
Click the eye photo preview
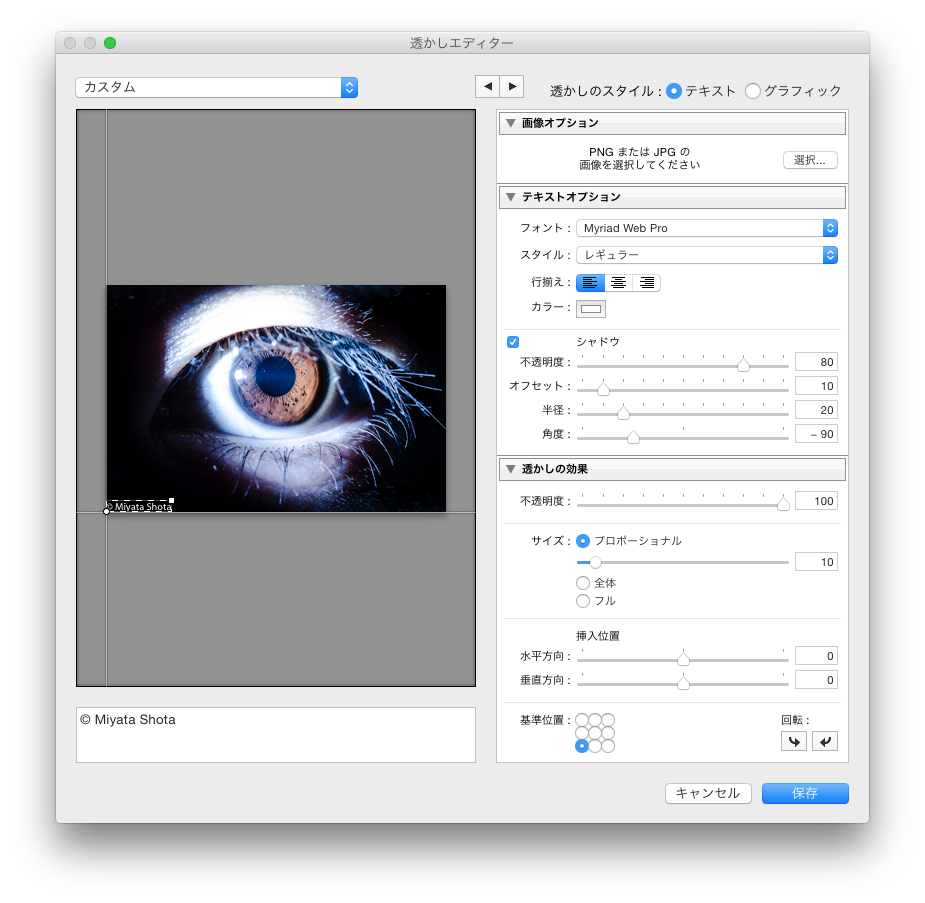coord(276,398)
